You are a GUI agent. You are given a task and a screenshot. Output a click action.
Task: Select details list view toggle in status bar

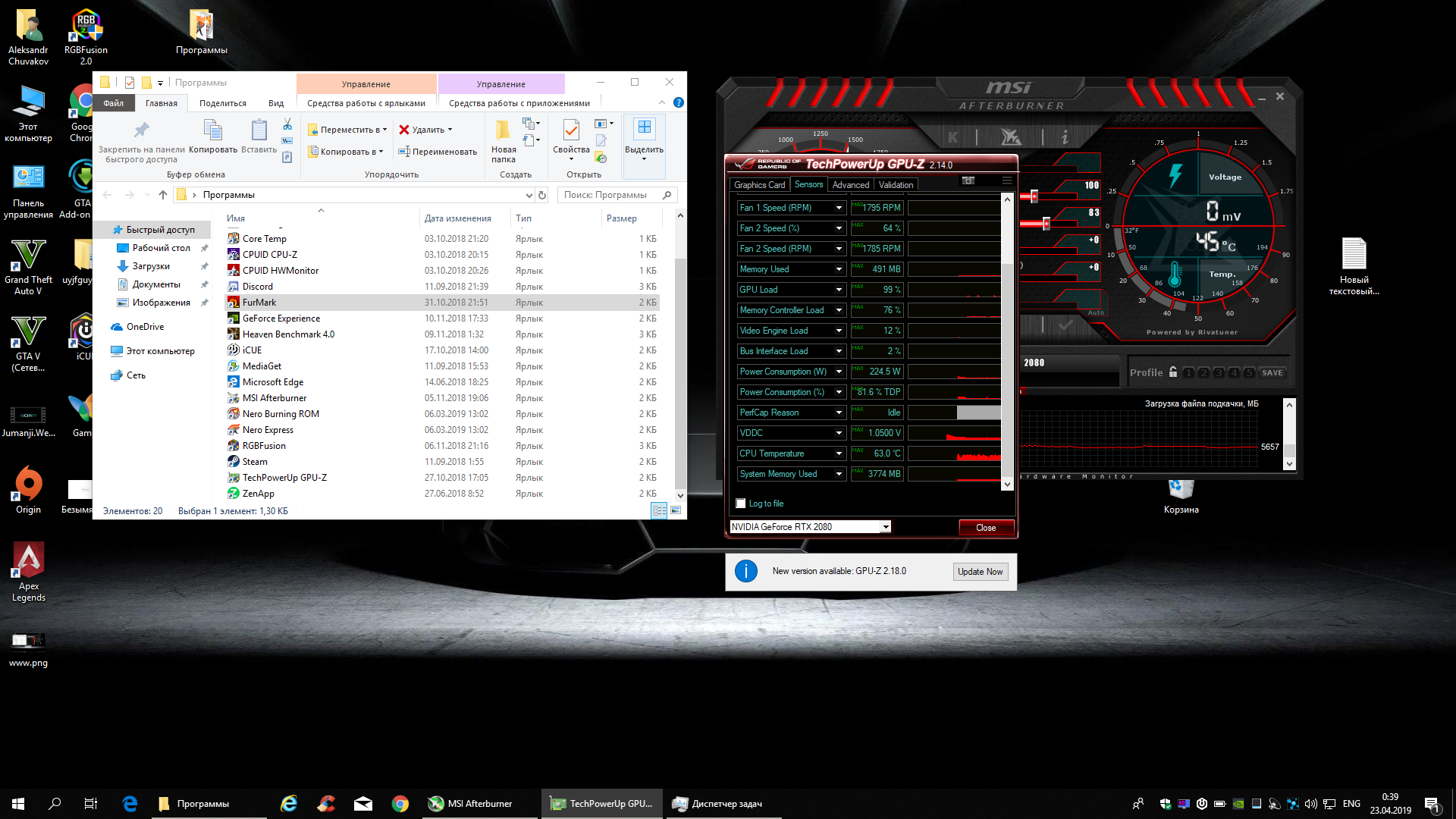[659, 511]
